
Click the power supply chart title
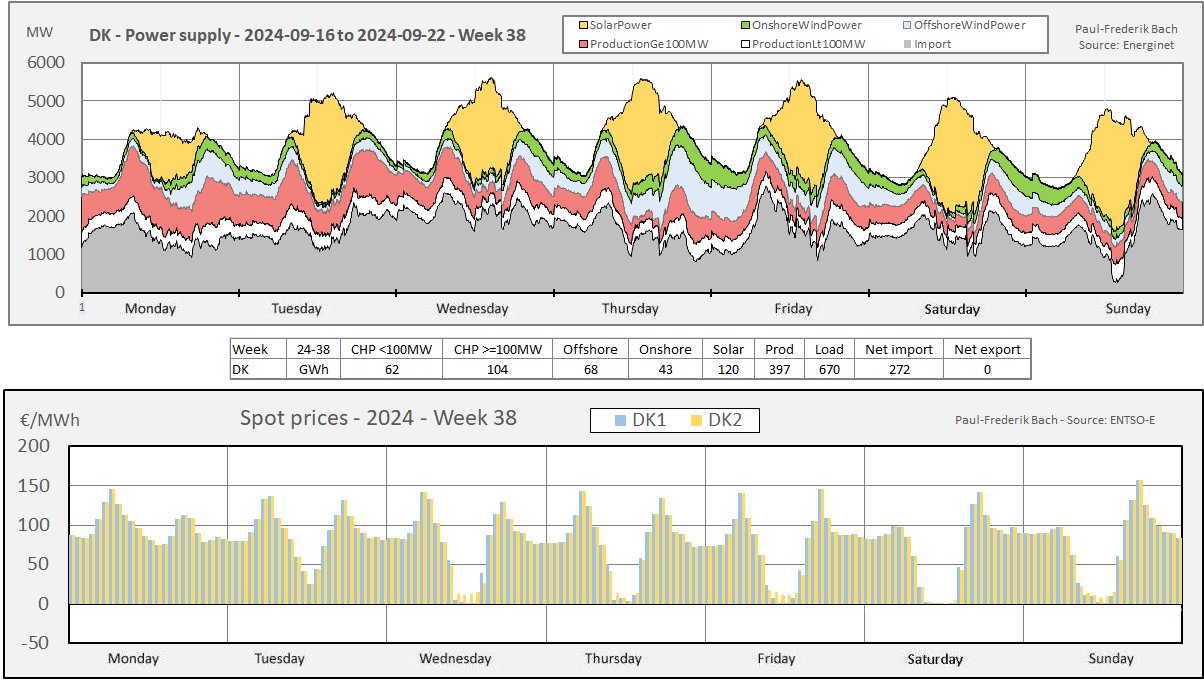pyautogui.click(x=308, y=35)
